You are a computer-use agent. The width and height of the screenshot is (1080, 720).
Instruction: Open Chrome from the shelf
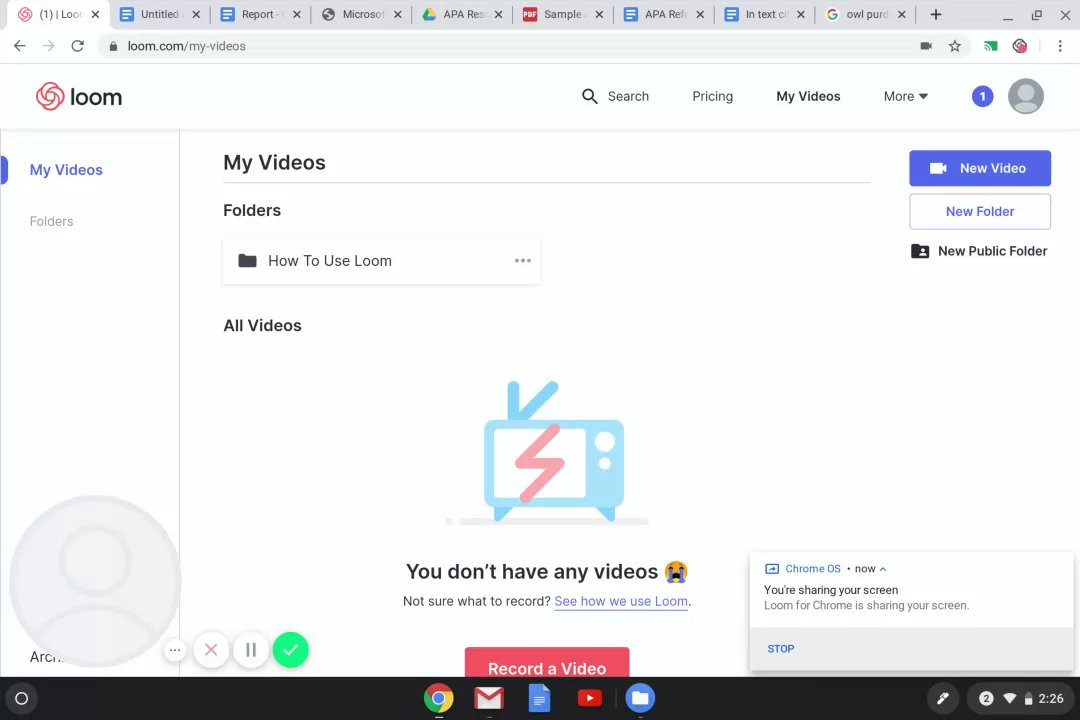click(439, 699)
